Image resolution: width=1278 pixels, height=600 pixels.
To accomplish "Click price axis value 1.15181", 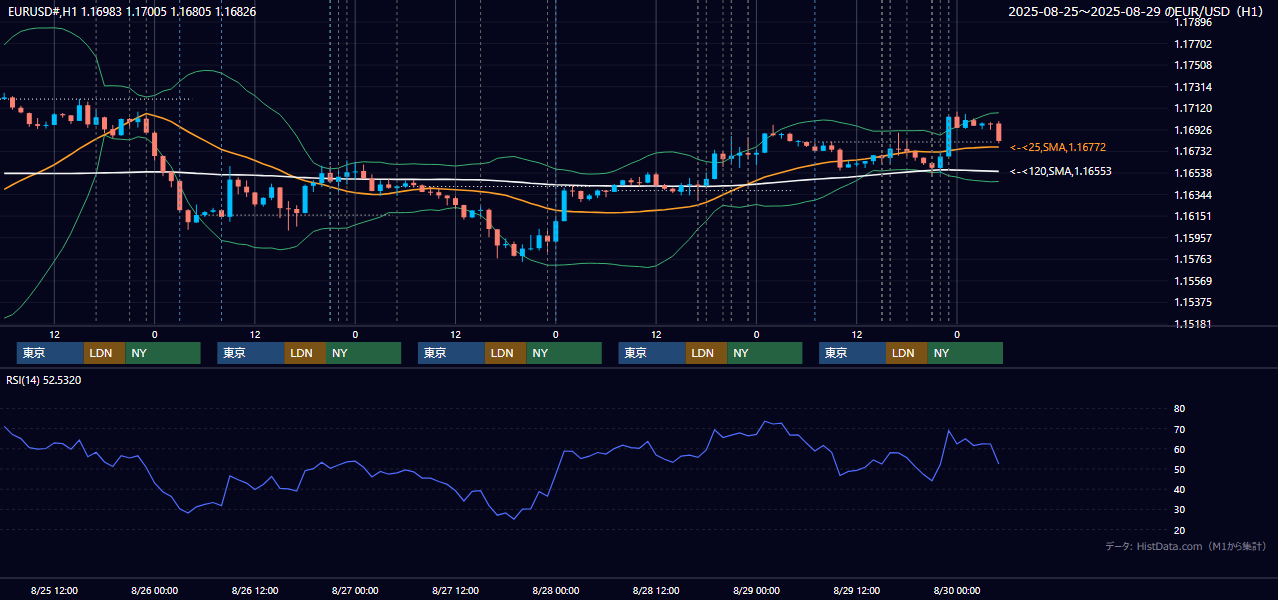I will pyautogui.click(x=1192, y=324).
